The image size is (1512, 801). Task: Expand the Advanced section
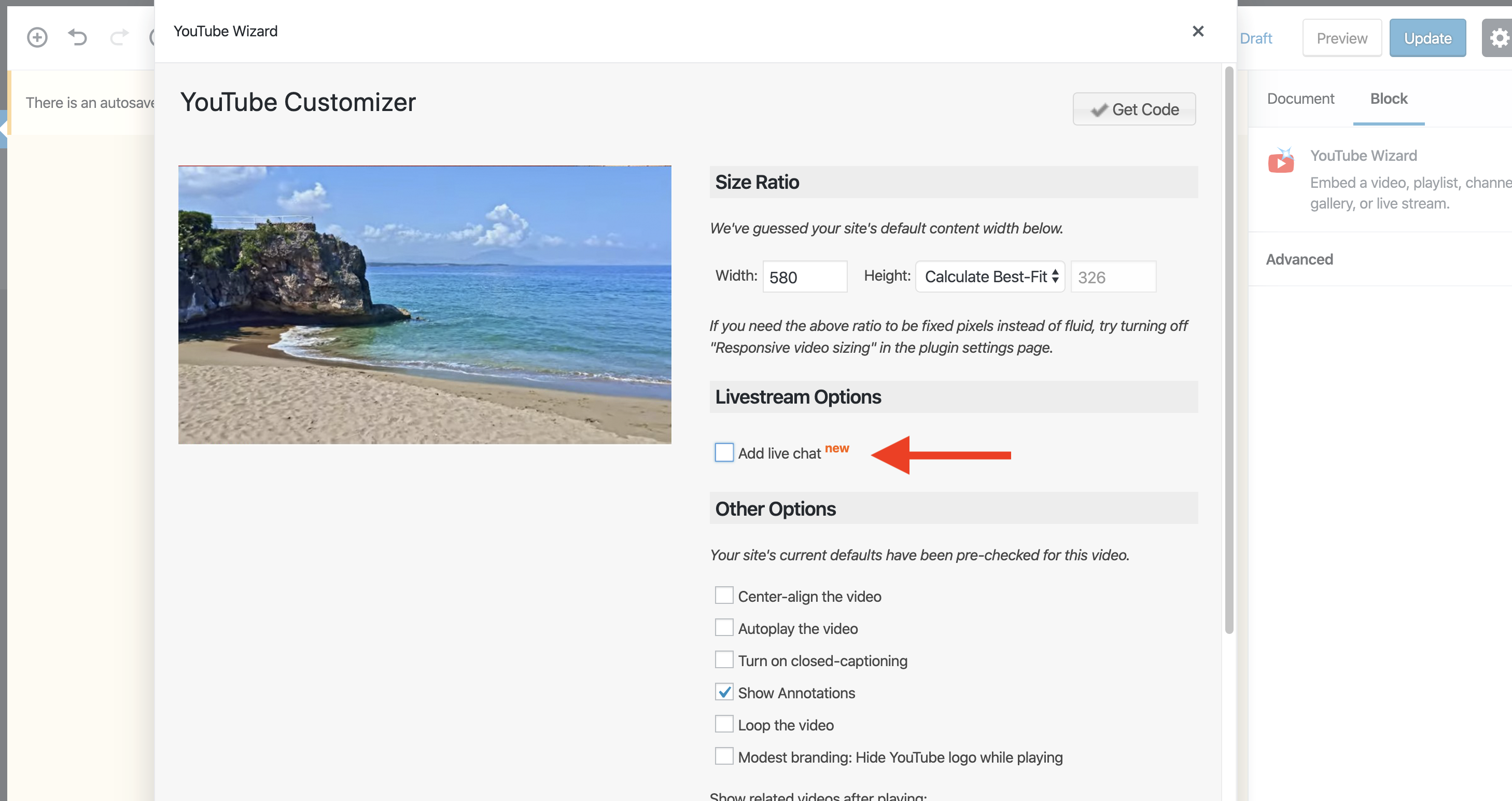tap(1299, 259)
